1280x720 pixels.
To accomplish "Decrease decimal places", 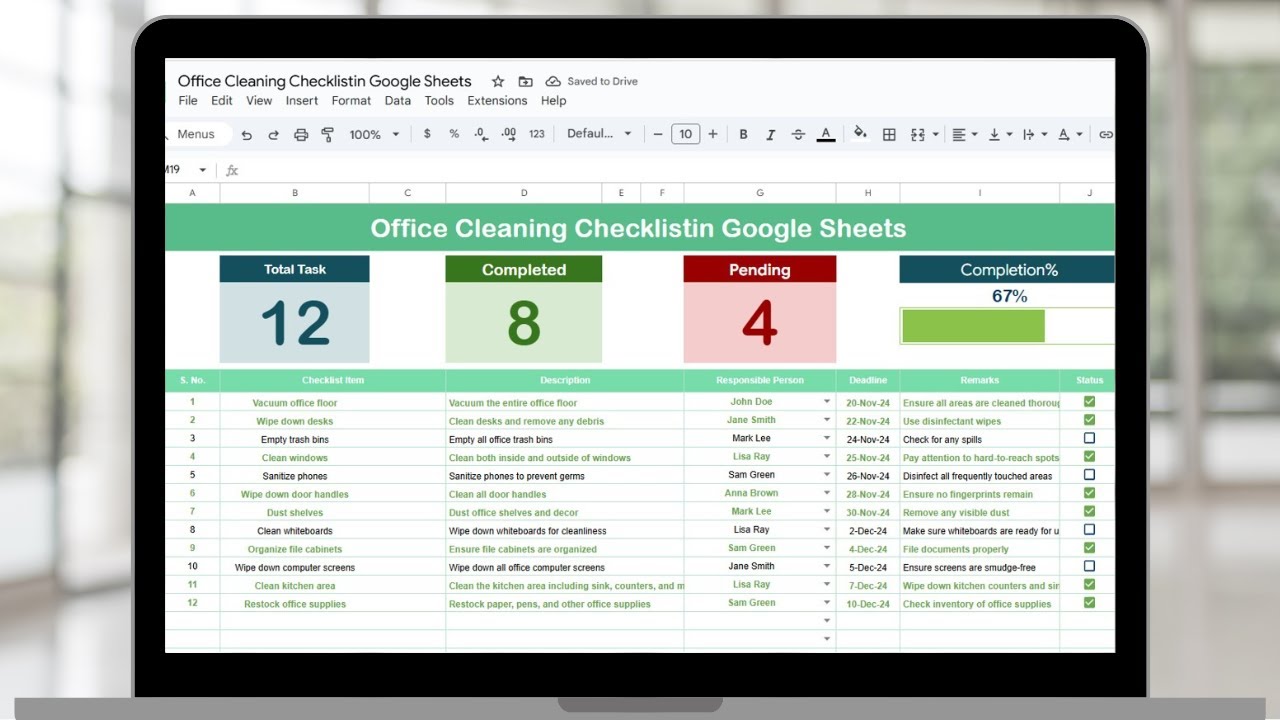I will point(481,134).
